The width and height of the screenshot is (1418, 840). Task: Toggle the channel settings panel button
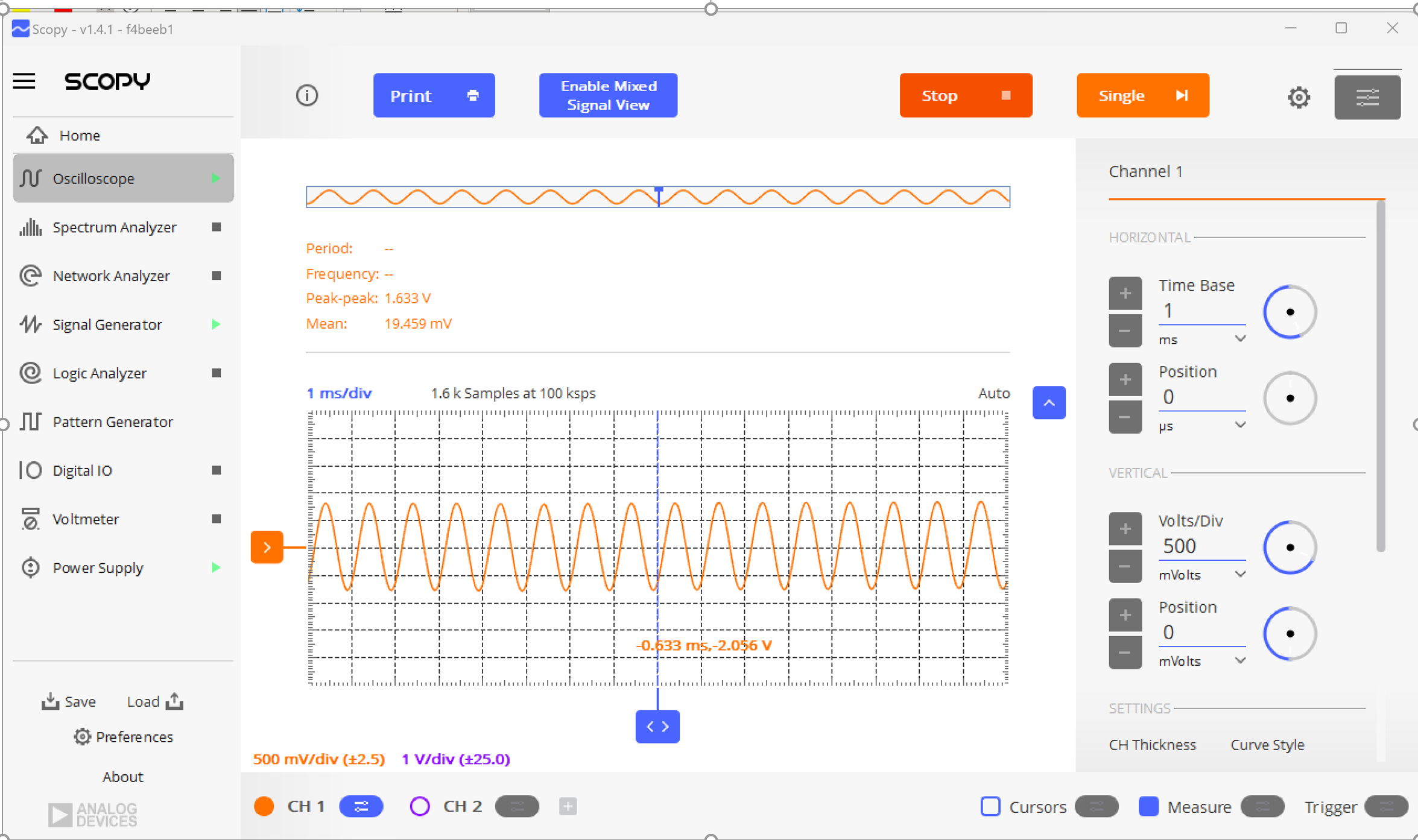(x=1367, y=96)
